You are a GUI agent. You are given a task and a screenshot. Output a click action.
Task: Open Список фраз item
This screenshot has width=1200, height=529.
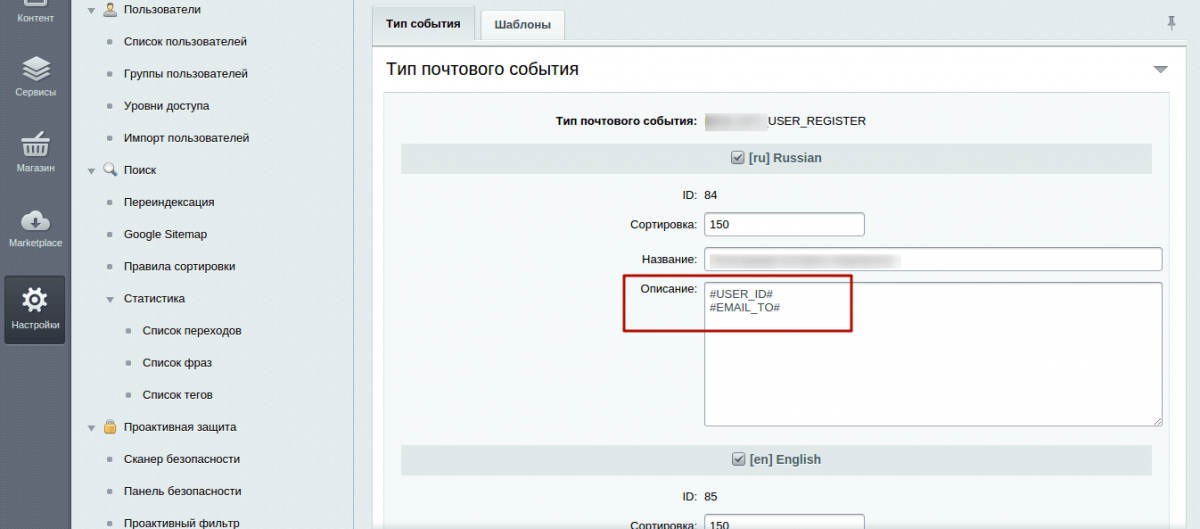pos(177,363)
